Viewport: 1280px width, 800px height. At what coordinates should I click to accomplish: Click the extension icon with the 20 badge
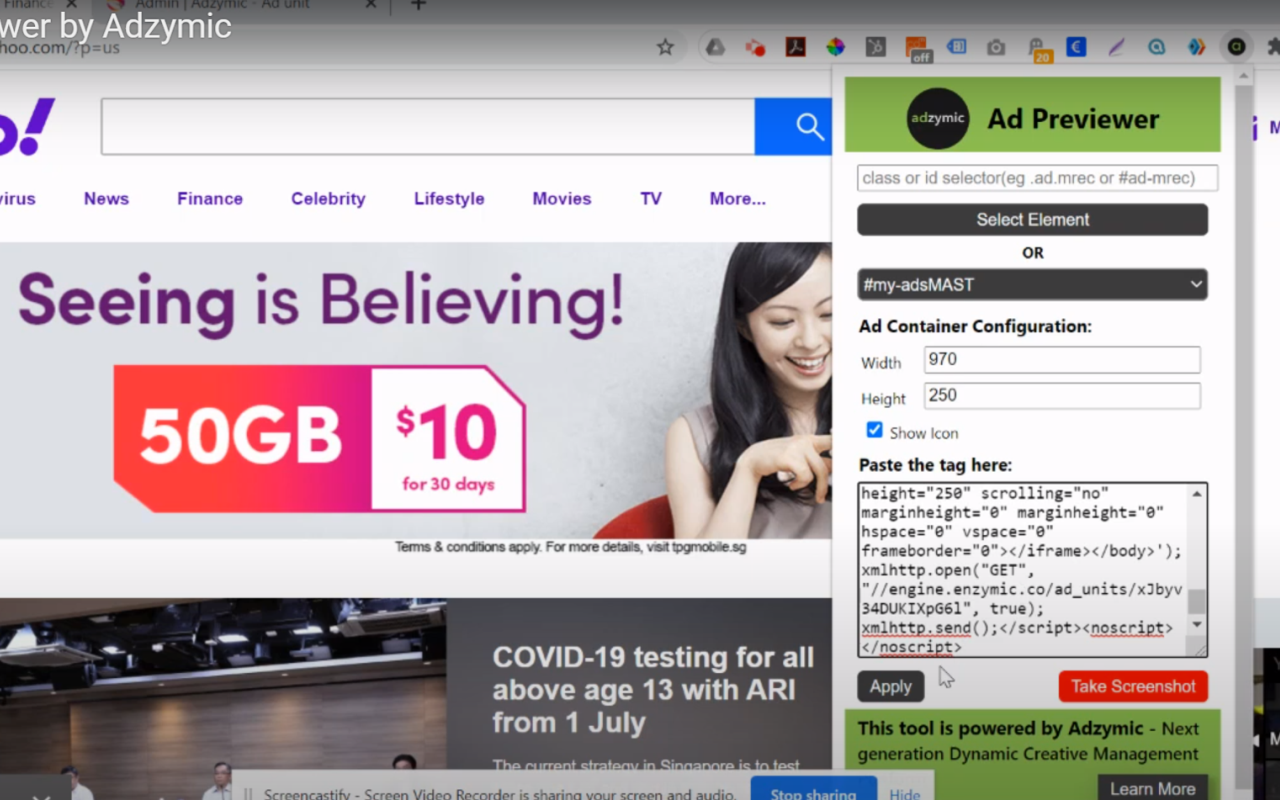(x=1038, y=49)
